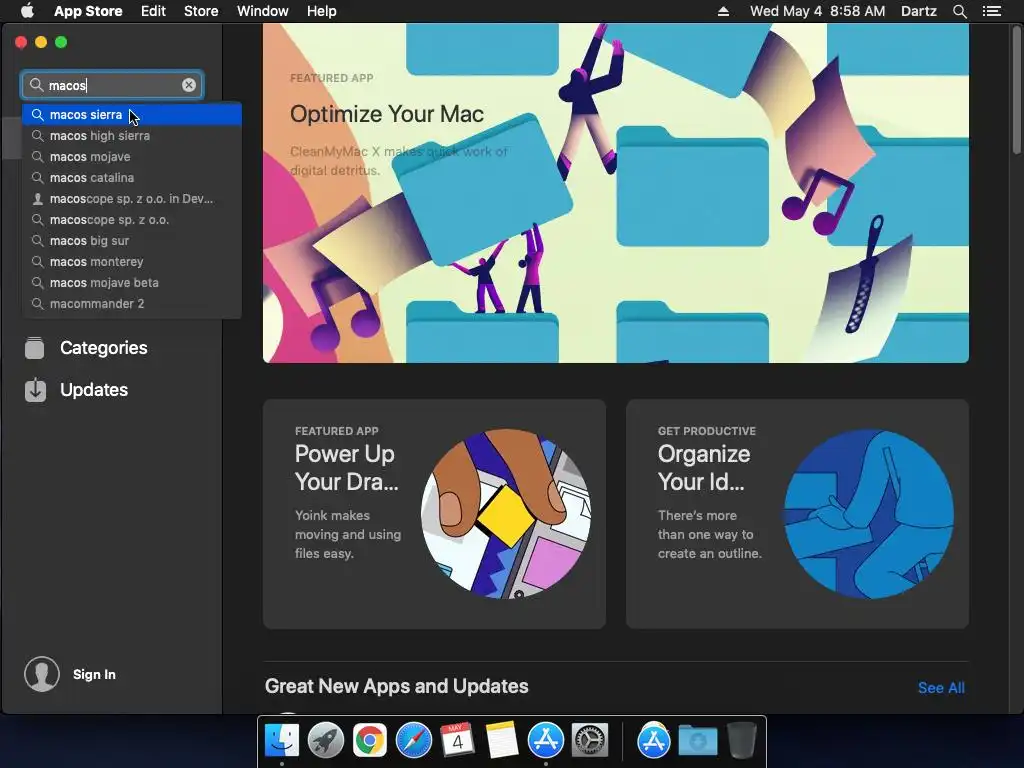Open Calendar icon showing May 4

click(457, 741)
